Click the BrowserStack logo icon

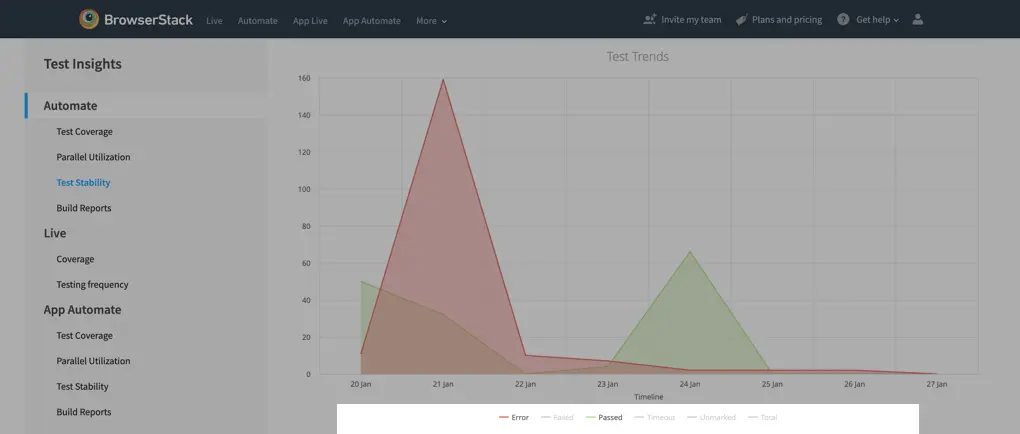pyautogui.click(x=90, y=19)
